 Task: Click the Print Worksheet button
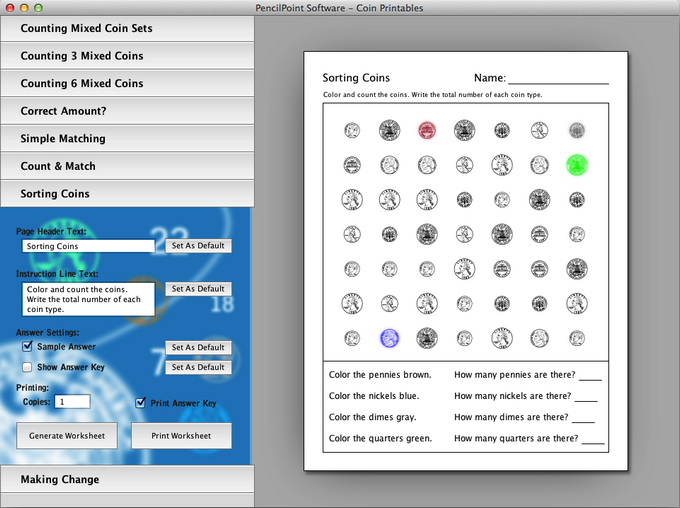[x=181, y=436]
